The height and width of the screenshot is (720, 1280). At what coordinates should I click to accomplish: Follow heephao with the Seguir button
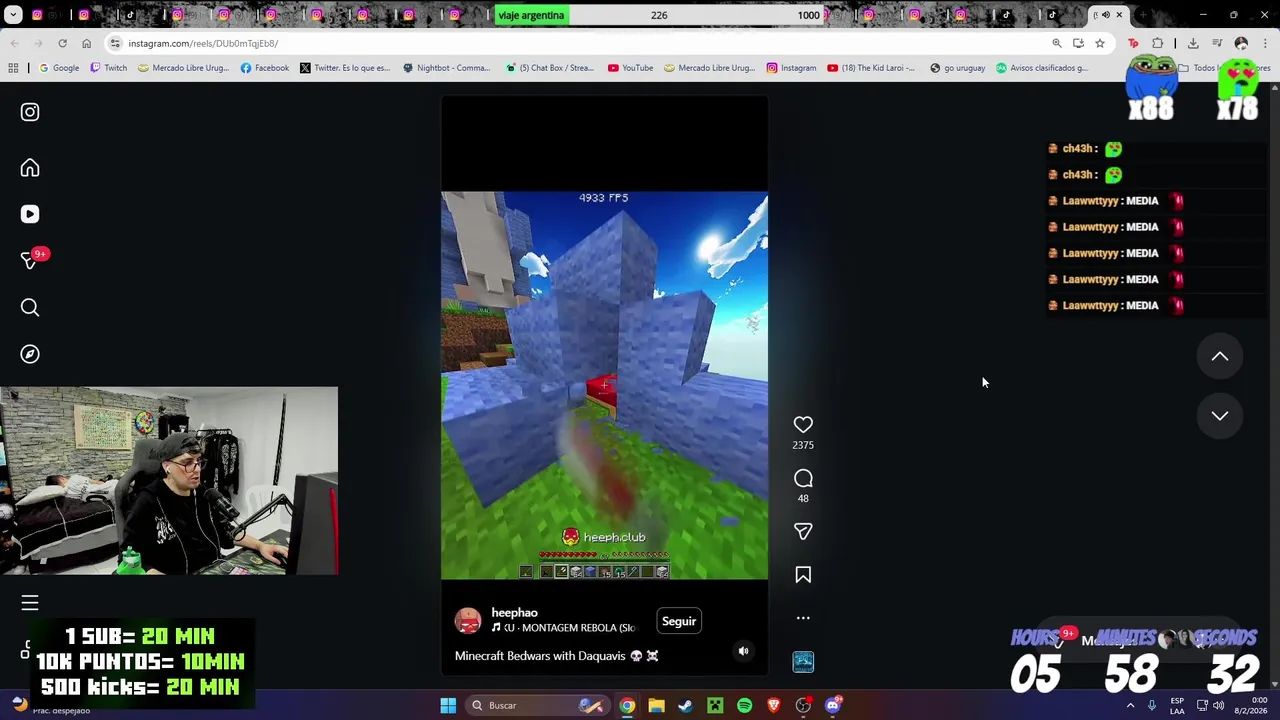(679, 621)
